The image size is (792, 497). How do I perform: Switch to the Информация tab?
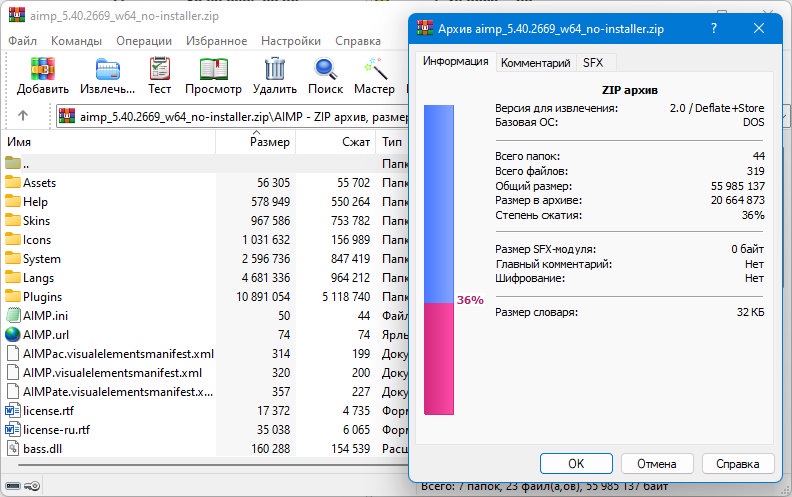(x=456, y=61)
